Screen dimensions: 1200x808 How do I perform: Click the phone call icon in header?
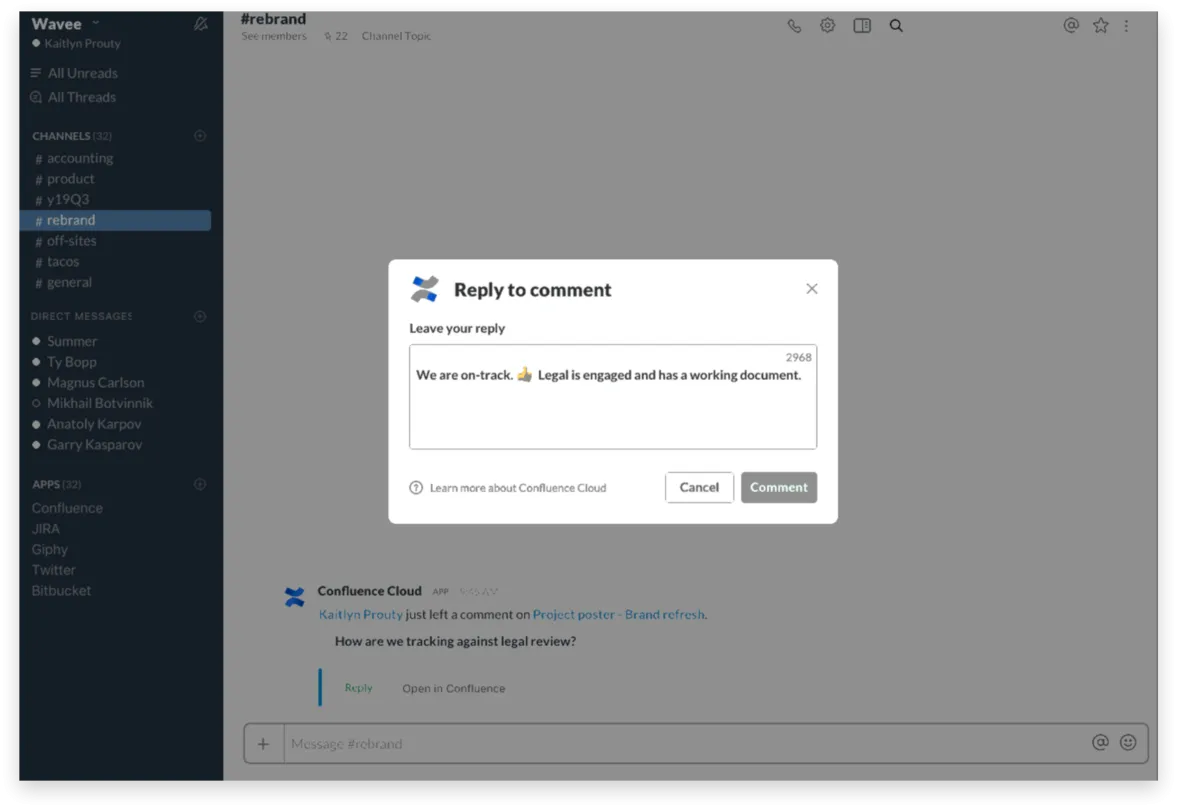794,26
